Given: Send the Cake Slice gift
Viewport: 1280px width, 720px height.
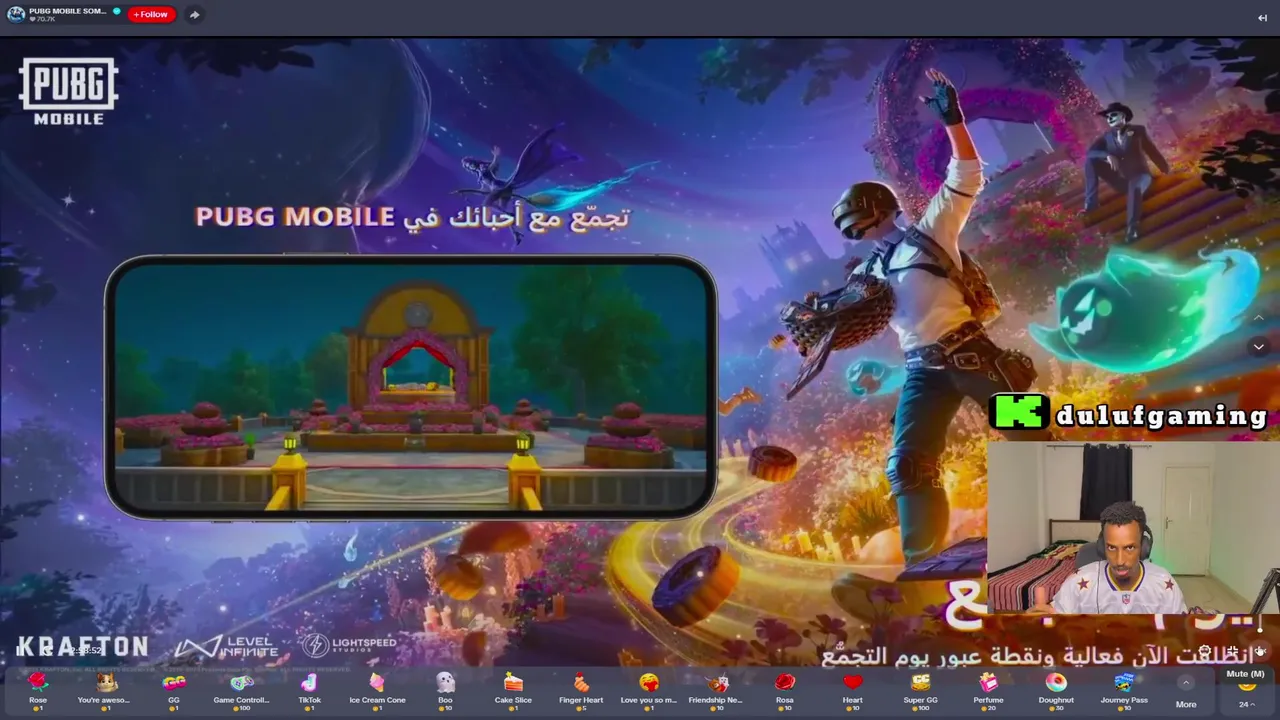Looking at the screenshot, I should point(513,690).
